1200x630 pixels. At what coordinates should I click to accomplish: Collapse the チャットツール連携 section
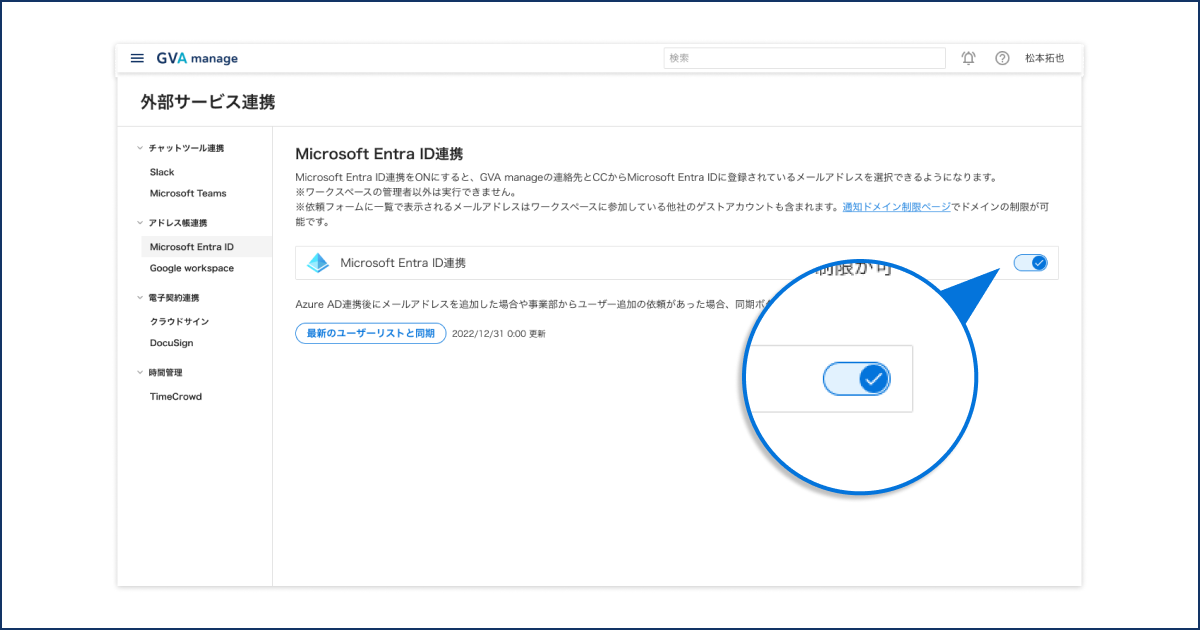click(180, 148)
